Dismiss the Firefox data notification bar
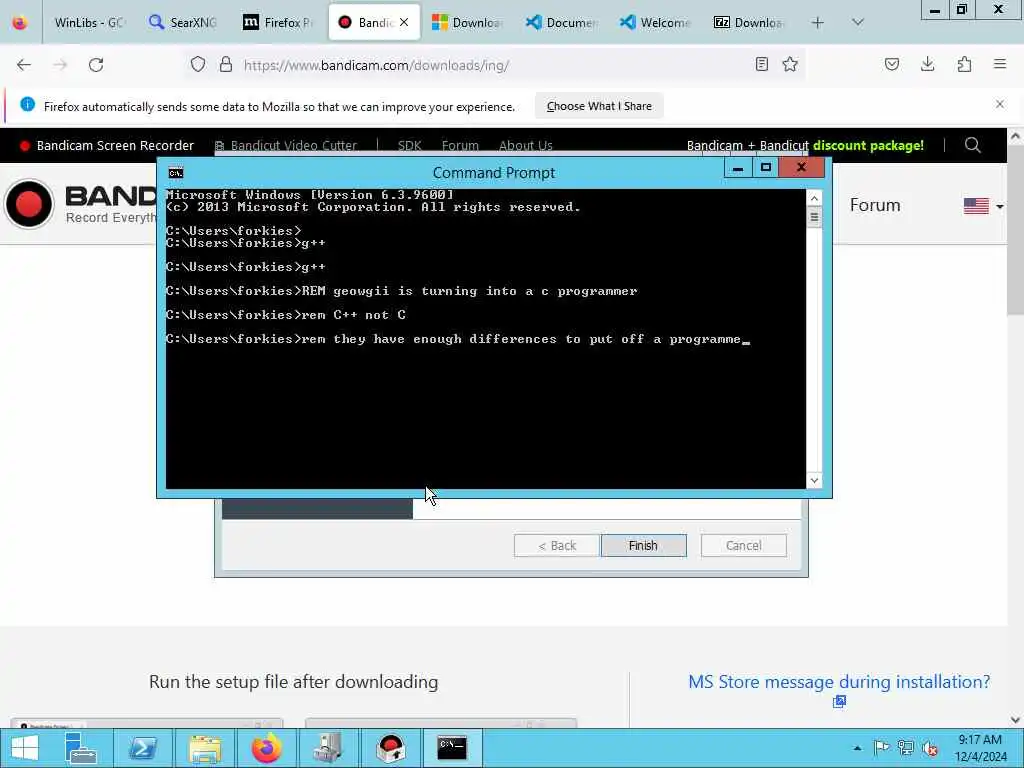Viewport: 1024px width, 768px height. click(x=1000, y=104)
